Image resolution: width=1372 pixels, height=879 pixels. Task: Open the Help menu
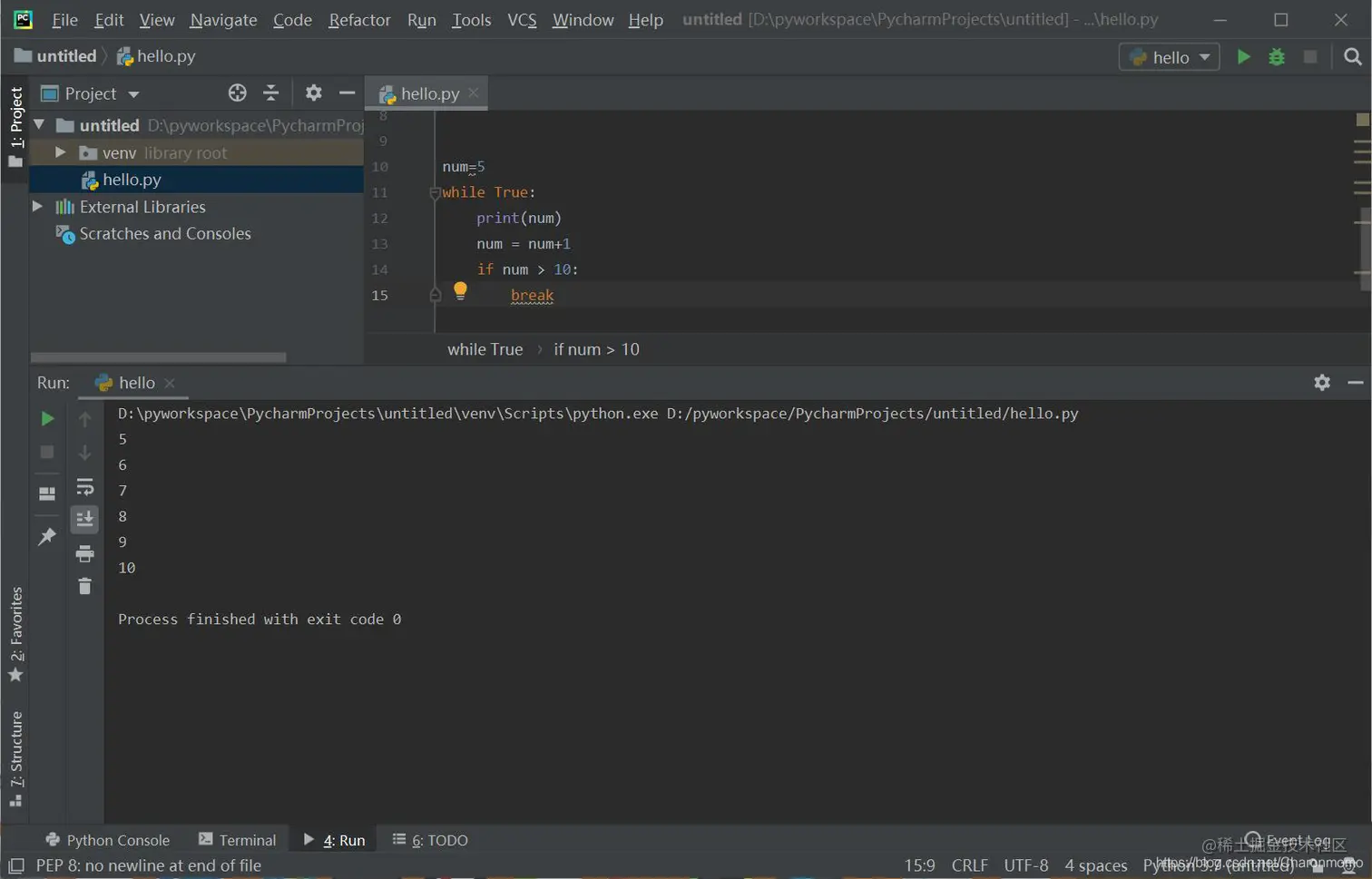coord(645,19)
